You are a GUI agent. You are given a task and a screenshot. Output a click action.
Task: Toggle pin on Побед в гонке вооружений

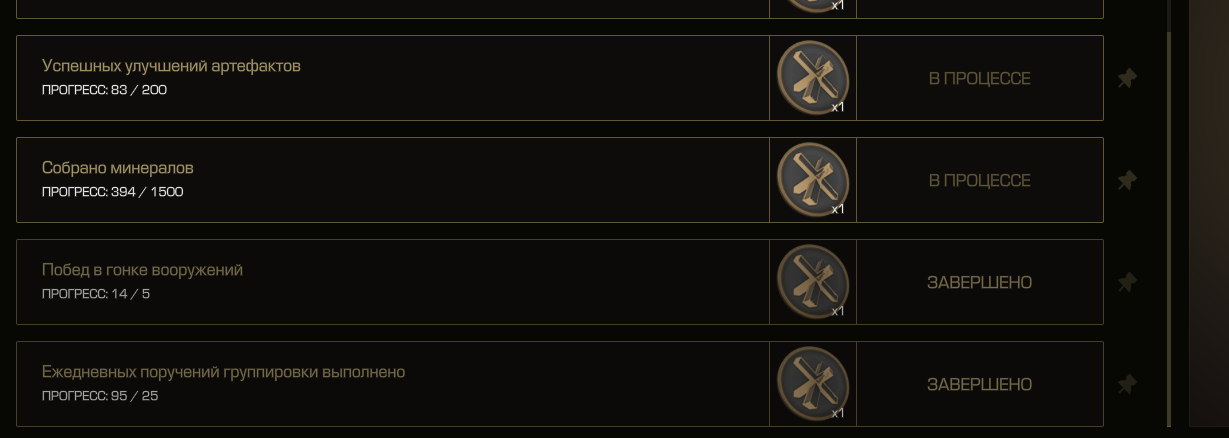(1127, 282)
